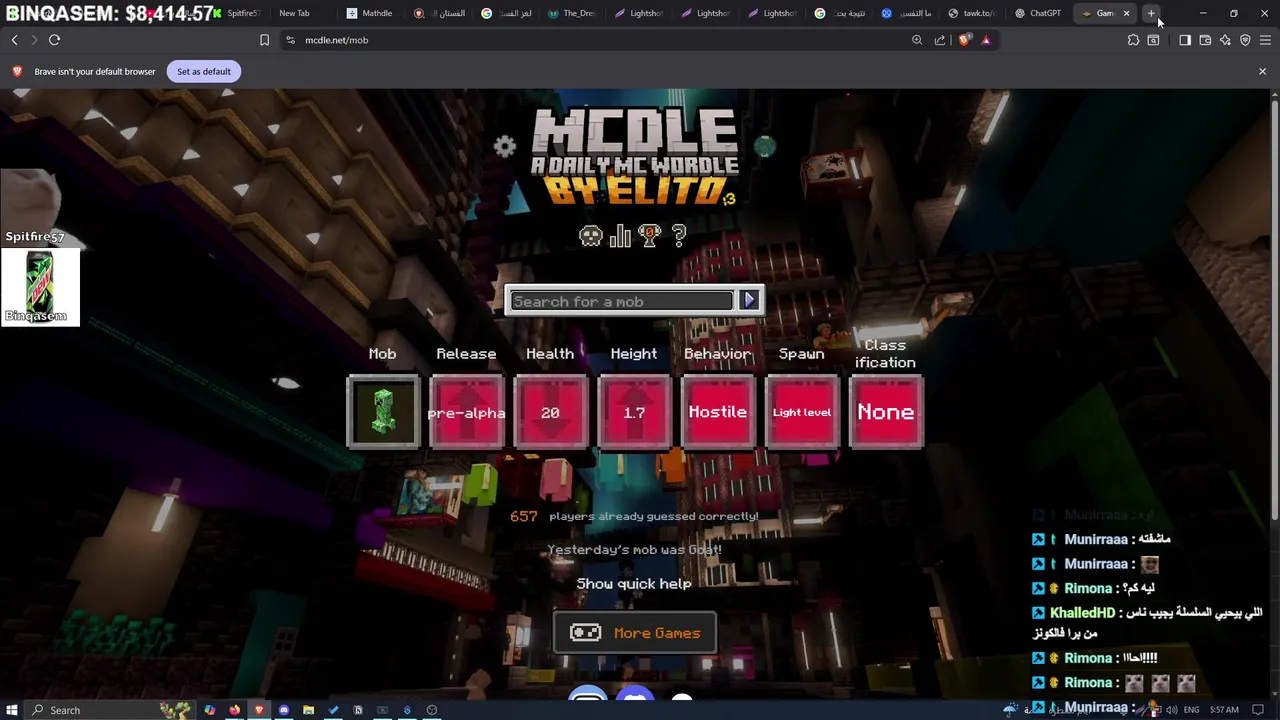Switch to The_Dre tab

tap(571, 13)
